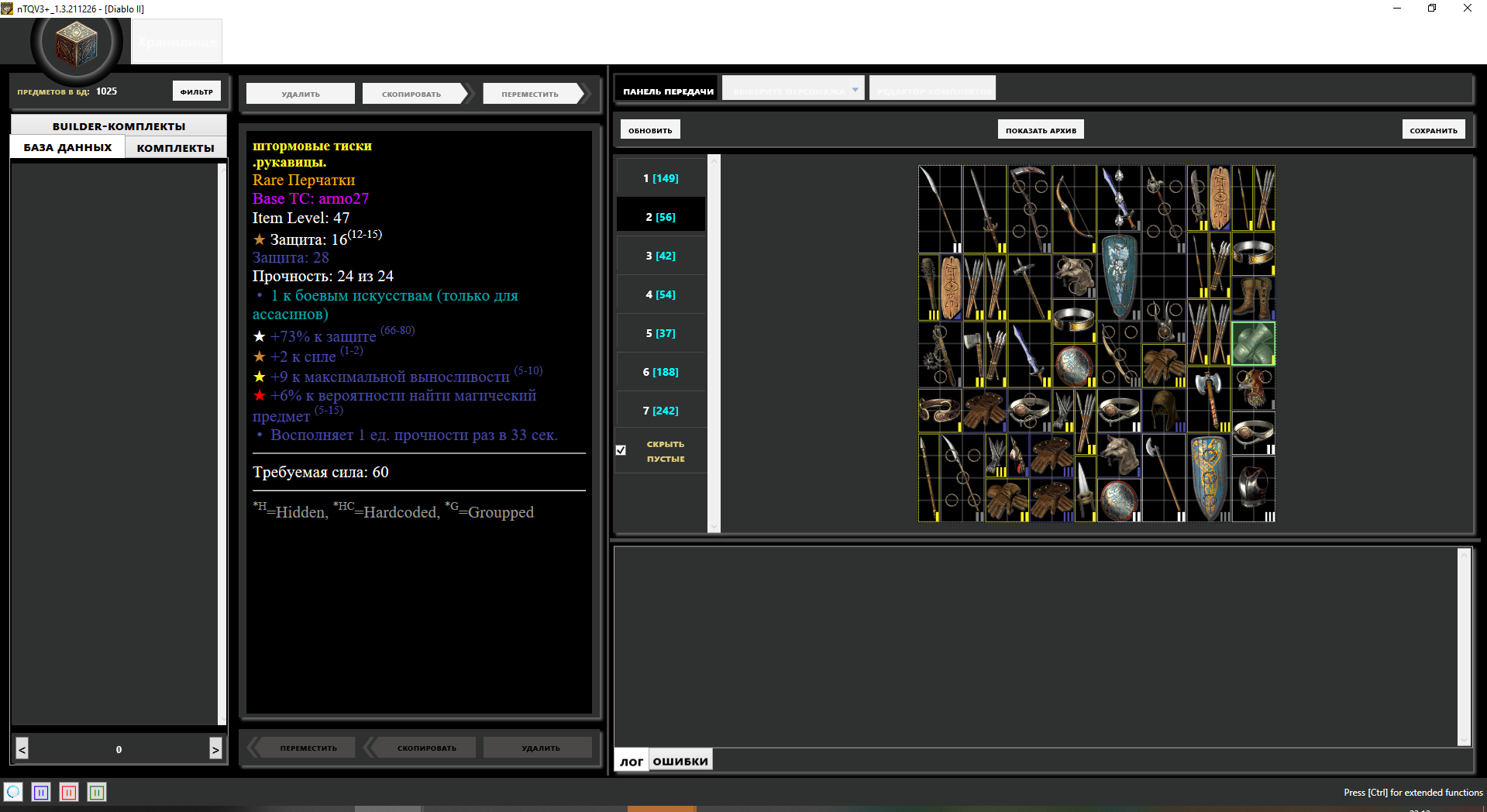The image size is (1487, 812).
Task: Switch to stash tab 5 [37]
Action: [660, 333]
